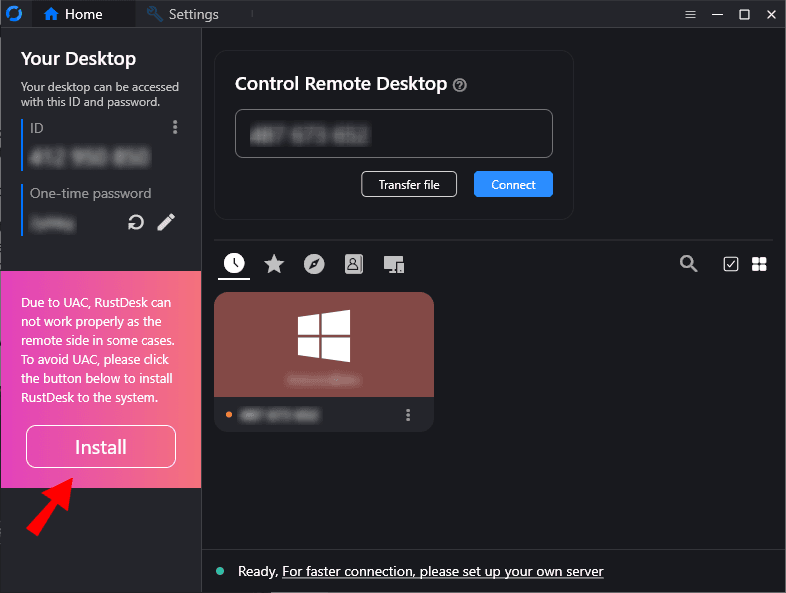
Task: Open the peer card three-dot menu
Action: point(408,415)
